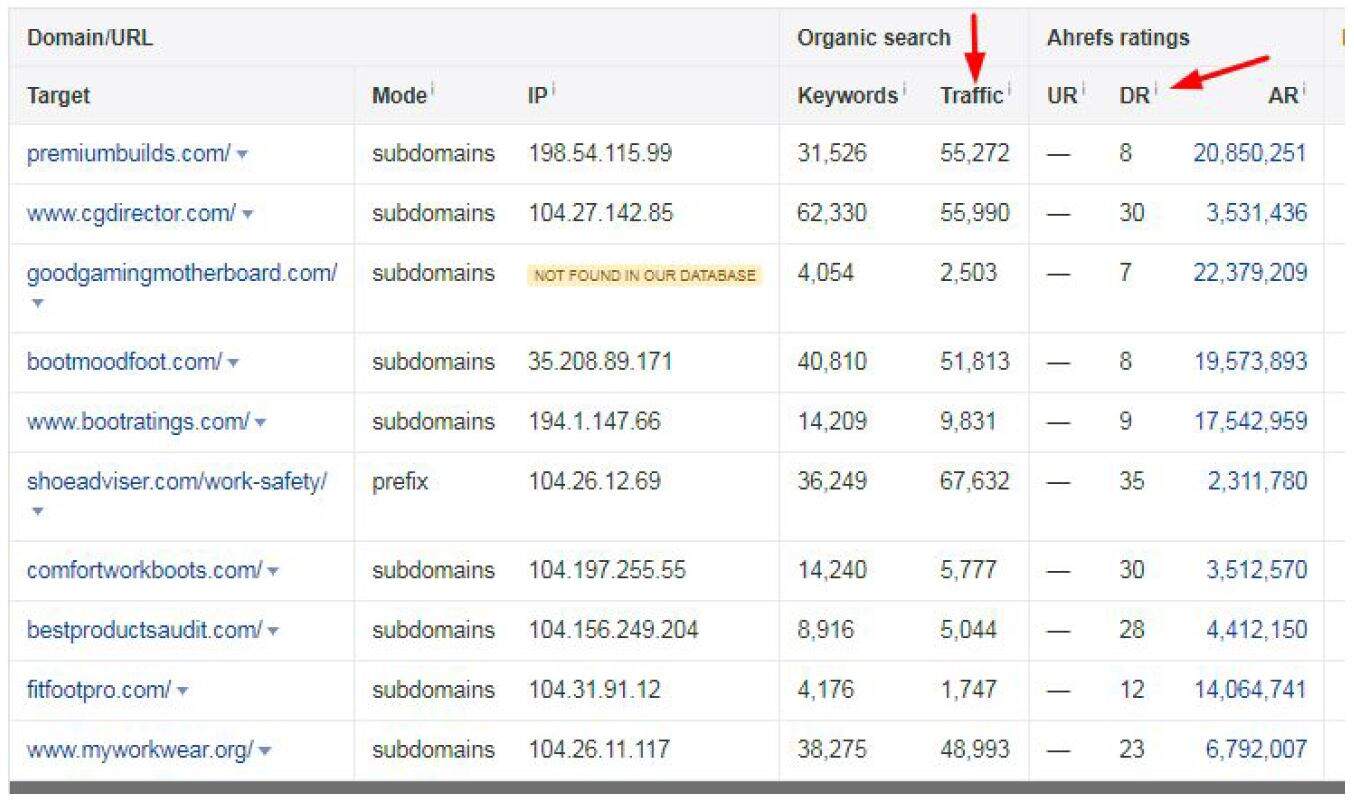Screen dimensions: 1354x802
Task: Sort by DR column header
Action: click(x=1133, y=96)
